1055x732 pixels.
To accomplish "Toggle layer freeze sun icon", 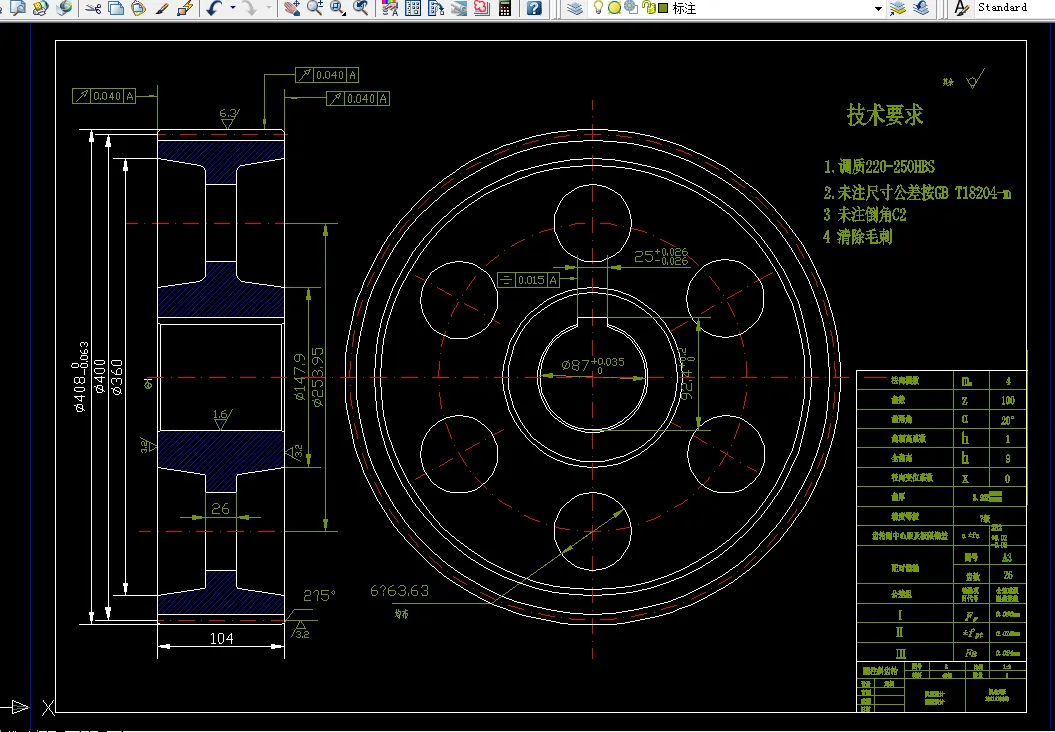I will (x=614, y=8).
